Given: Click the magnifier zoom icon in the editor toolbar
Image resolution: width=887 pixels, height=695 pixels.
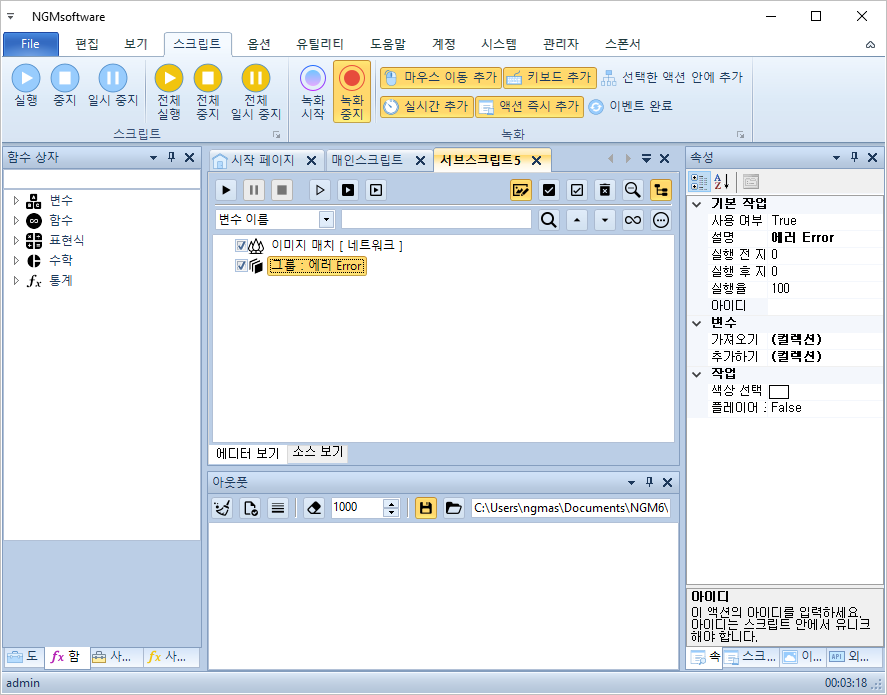Looking at the screenshot, I should (x=632, y=190).
